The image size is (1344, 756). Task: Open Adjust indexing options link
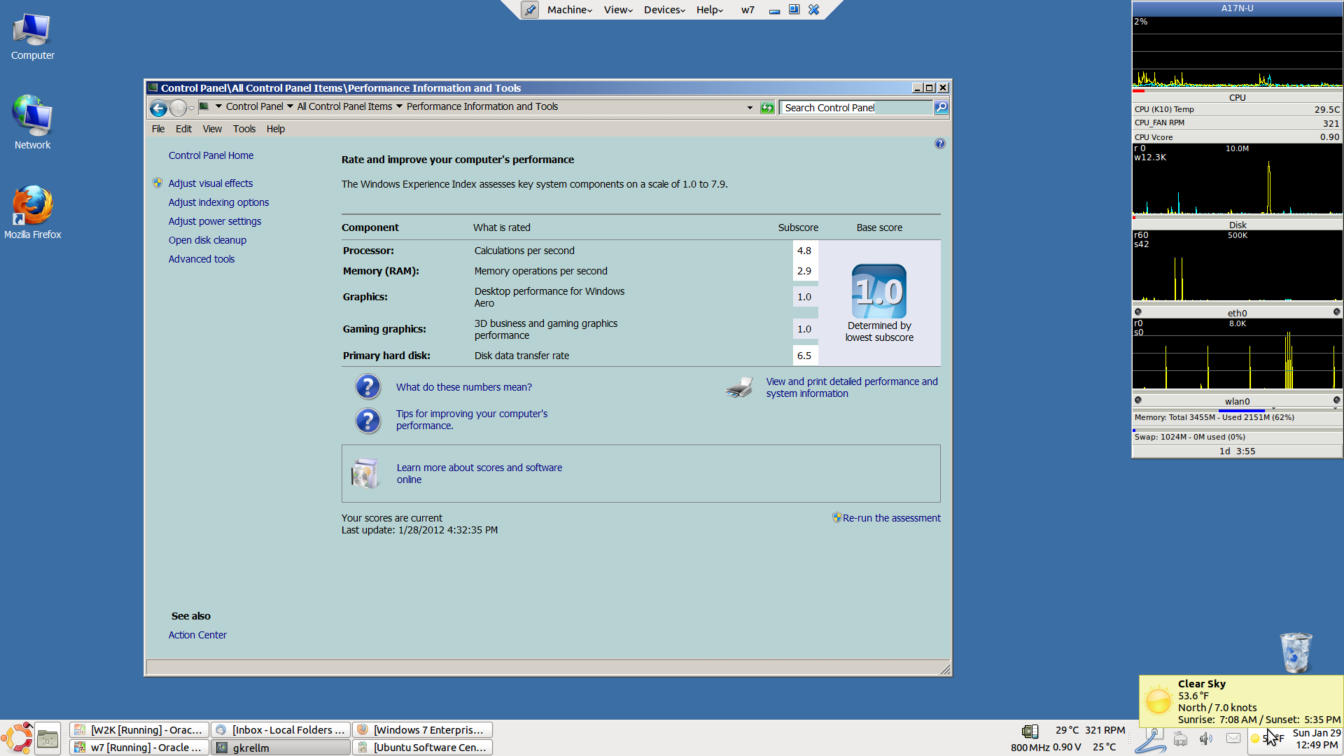coord(219,203)
